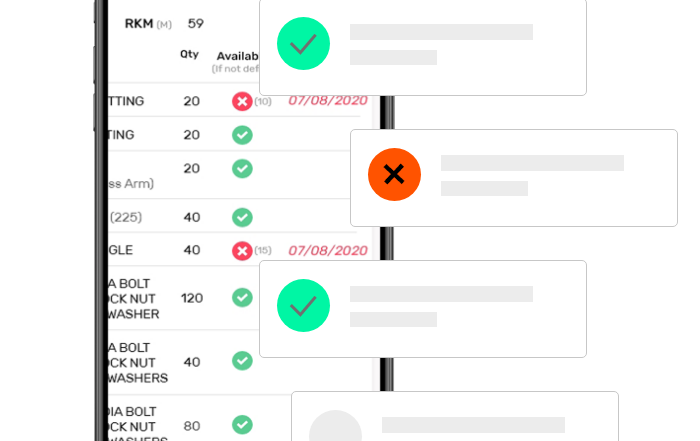The width and height of the screenshot is (700, 441).
Task: Click red unavailable icon in TTING row
Action: click(x=242, y=101)
